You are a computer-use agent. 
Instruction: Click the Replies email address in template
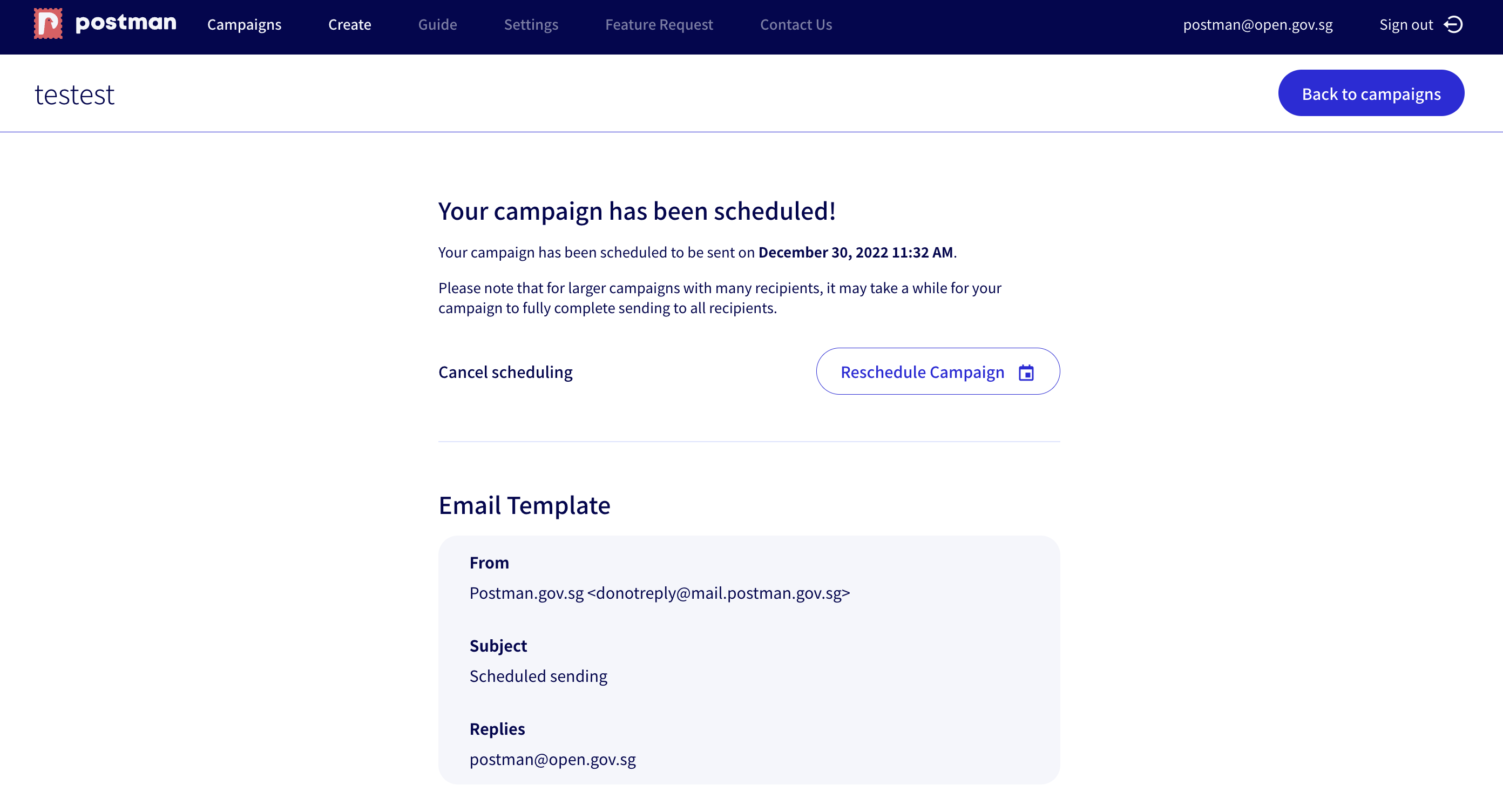[552, 759]
